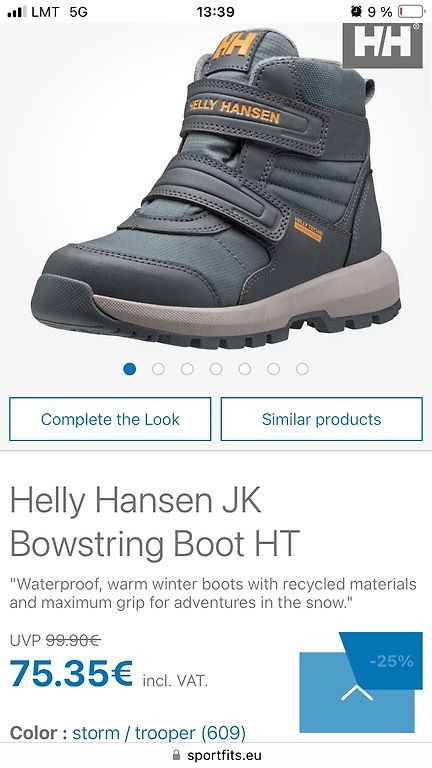Select the last image carousel dot
This screenshot has width=432, height=768.
(x=302, y=369)
